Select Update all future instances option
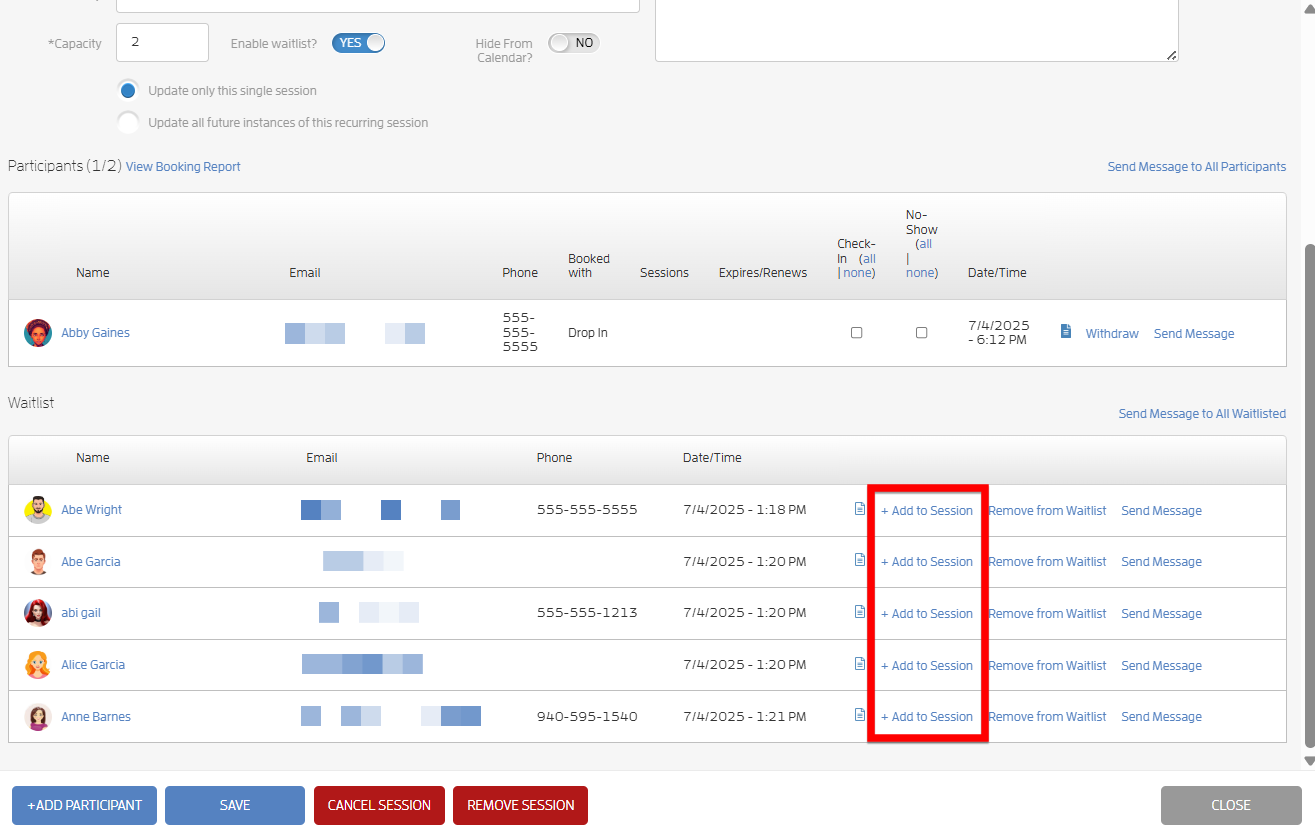 tap(128, 123)
